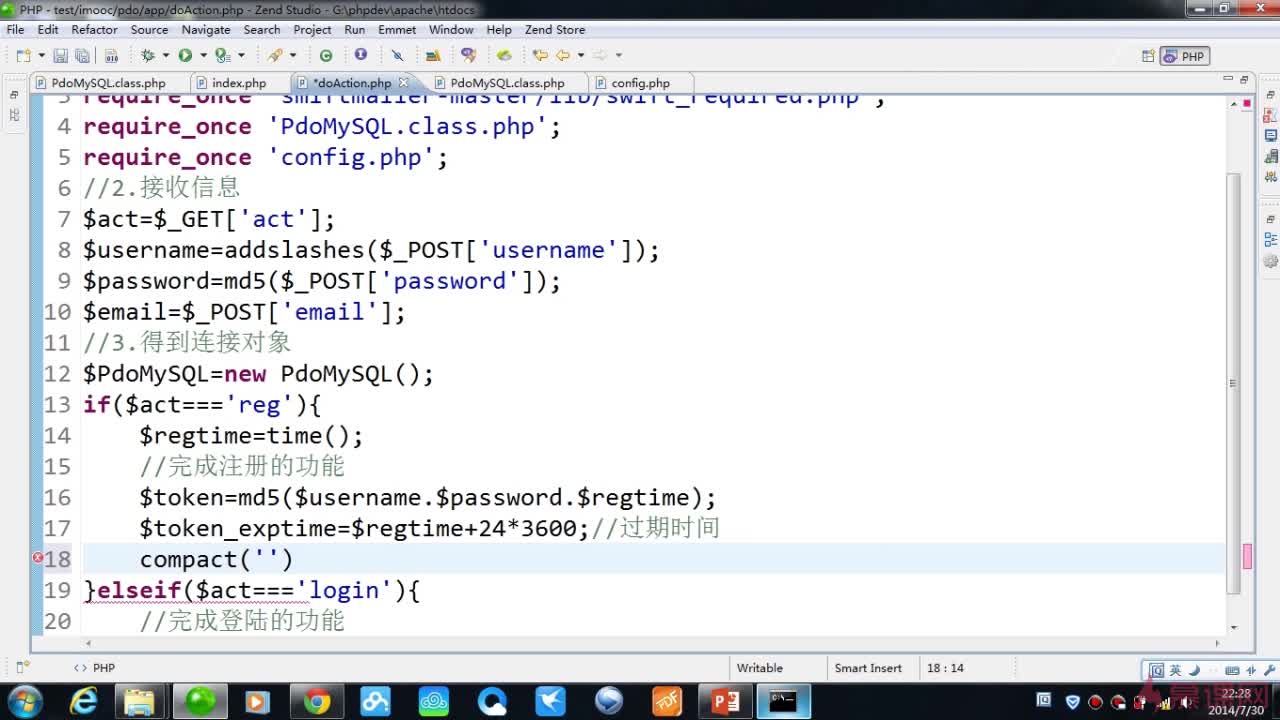This screenshot has width=1280, height=720.
Task: Click the green circular G icon
Action: point(326,56)
